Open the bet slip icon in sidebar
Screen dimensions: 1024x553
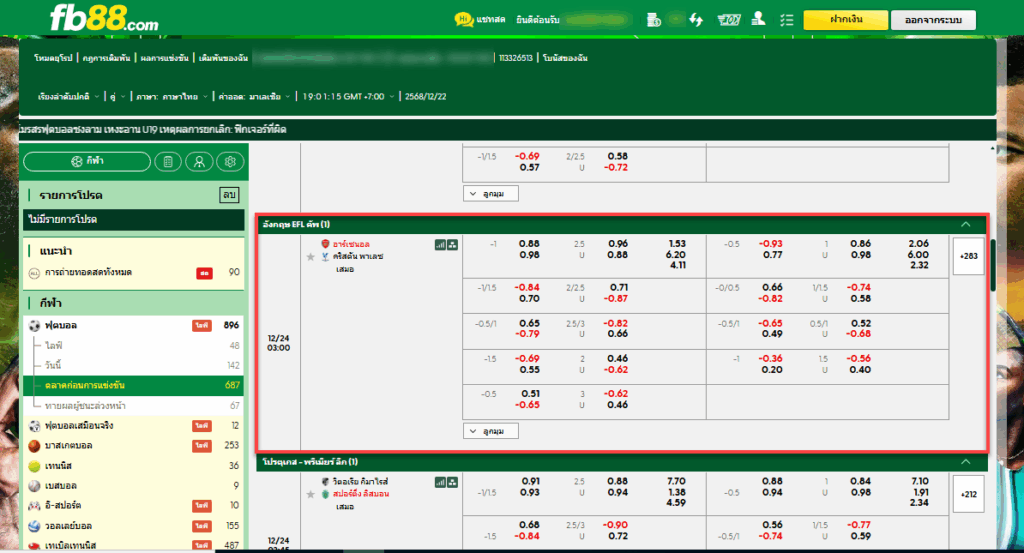(x=168, y=162)
